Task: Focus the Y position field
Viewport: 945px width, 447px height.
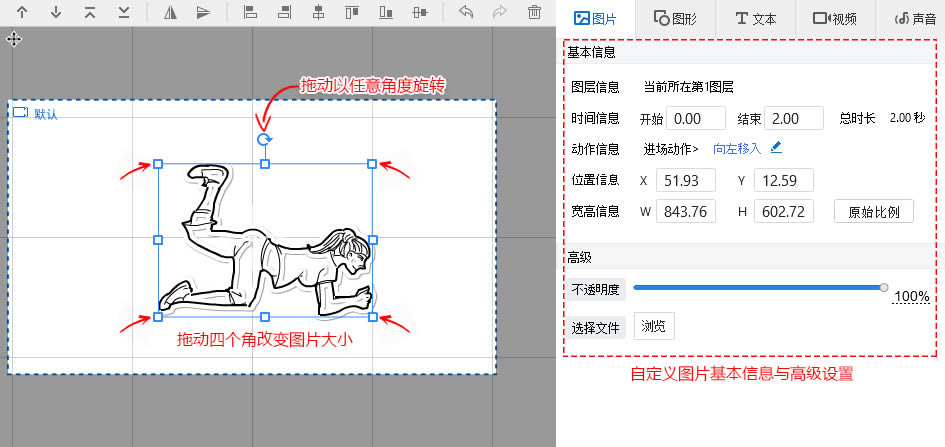Action: pos(783,180)
